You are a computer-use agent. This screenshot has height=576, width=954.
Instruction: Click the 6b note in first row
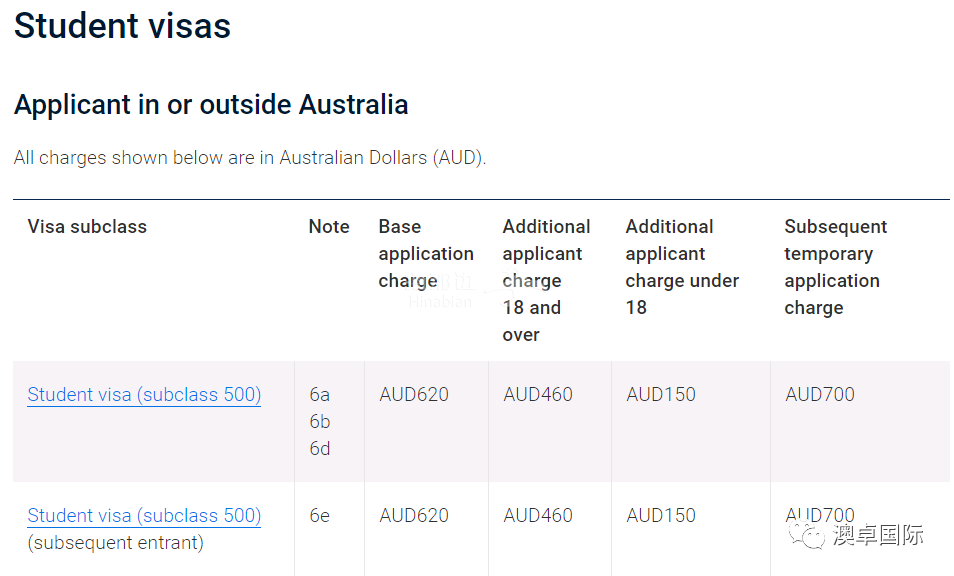[319, 422]
